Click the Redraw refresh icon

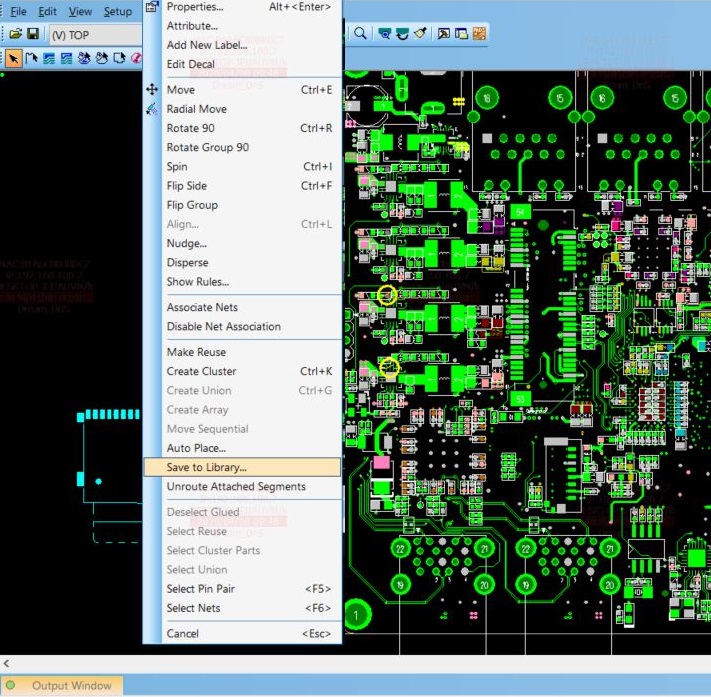tap(402, 33)
